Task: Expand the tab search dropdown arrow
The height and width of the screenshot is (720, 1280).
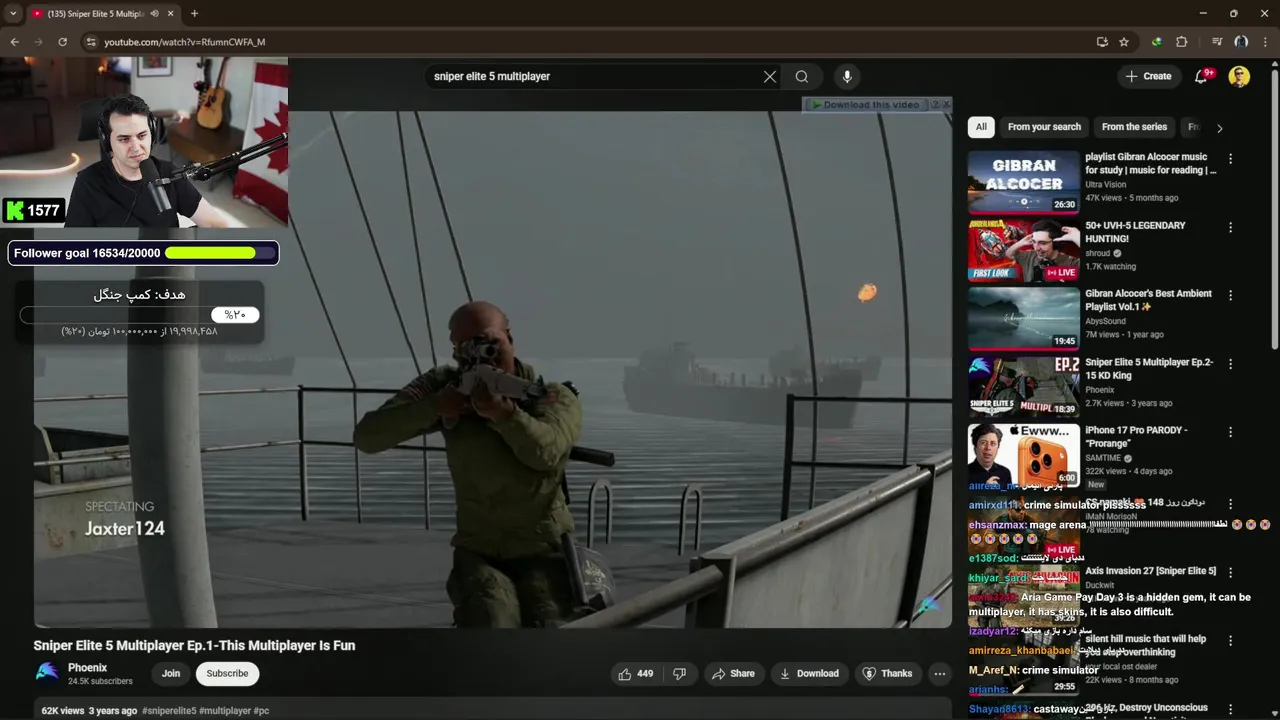Action: [12, 14]
